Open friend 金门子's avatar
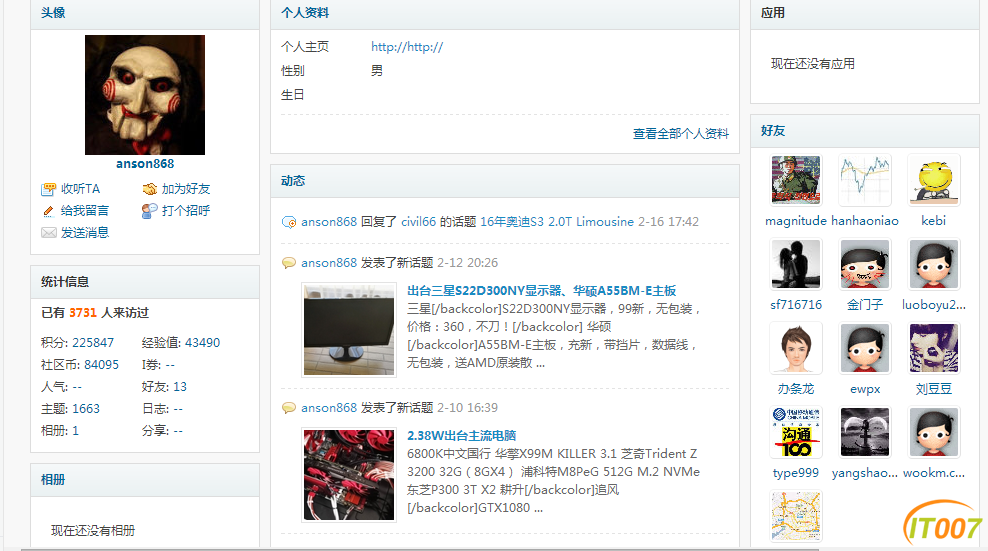The height and width of the screenshot is (551, 988). [x=864, y=264]
